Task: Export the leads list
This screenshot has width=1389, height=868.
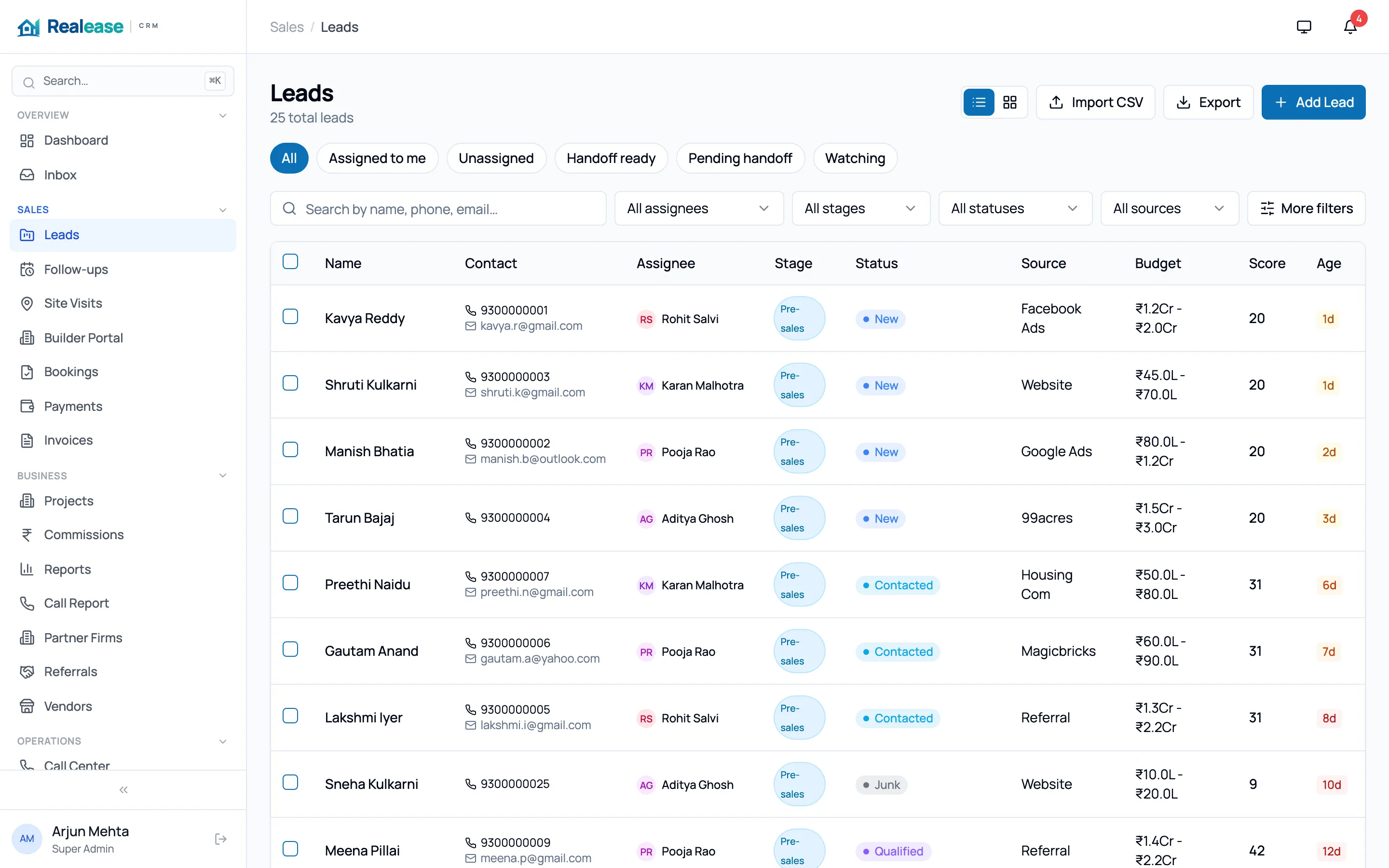Action: [1208, 102]
